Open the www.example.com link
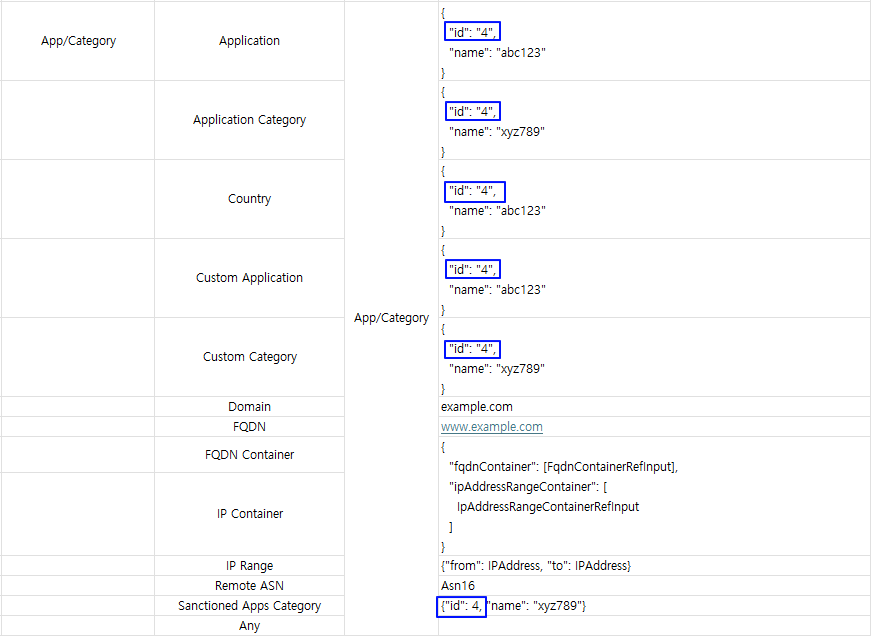871x636 pixels. [x=492, y=427]
